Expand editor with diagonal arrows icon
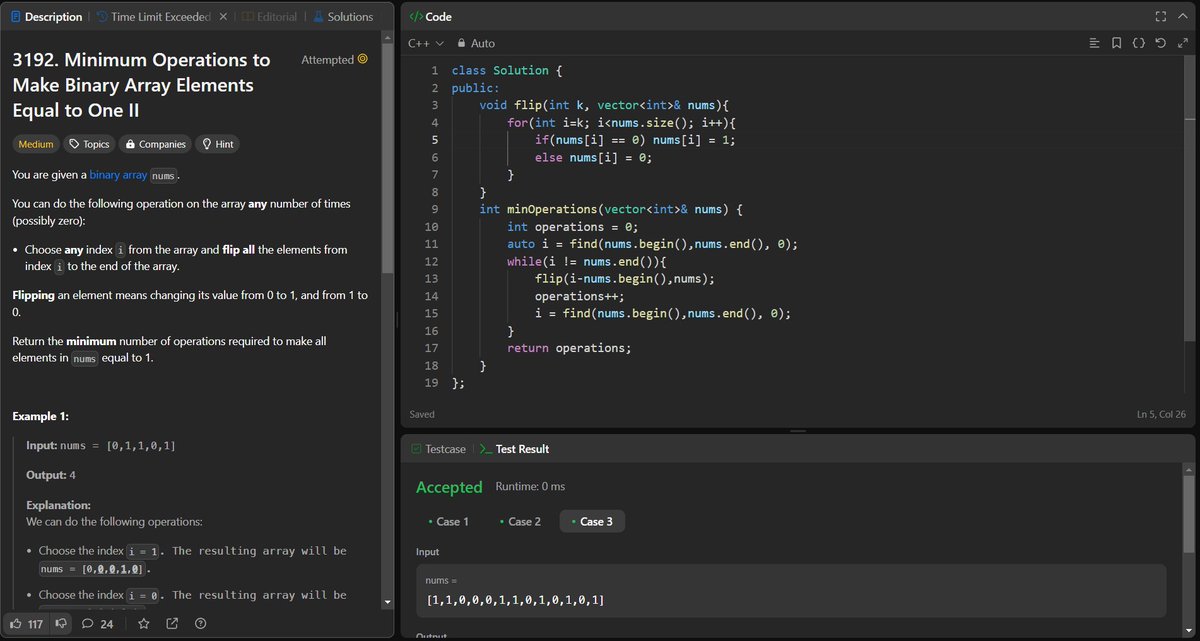Viewport: 1200px width, 641px height. click(1182, 44)
